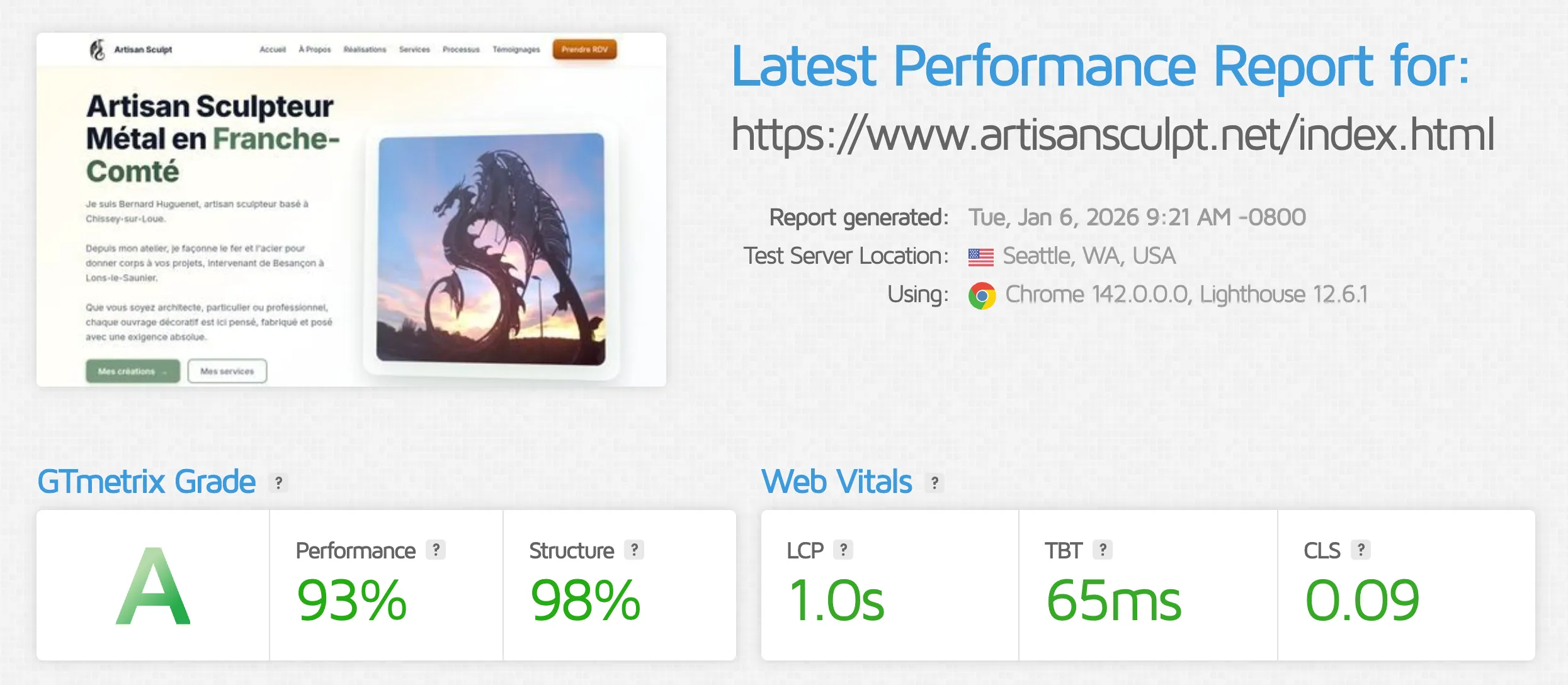Click the dragon sculpture photo
Image resolution: width=1568 pixels, height=685 pixels.
point(491,249)
